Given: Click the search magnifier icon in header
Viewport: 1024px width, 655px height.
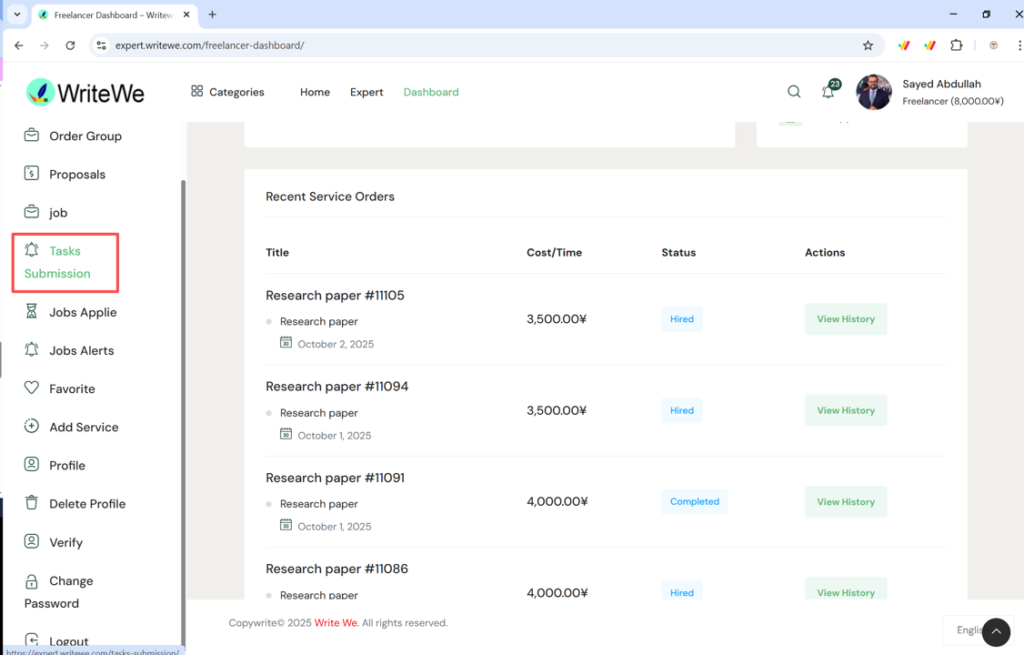Looking at the screenshot, I should click(794, 92).
